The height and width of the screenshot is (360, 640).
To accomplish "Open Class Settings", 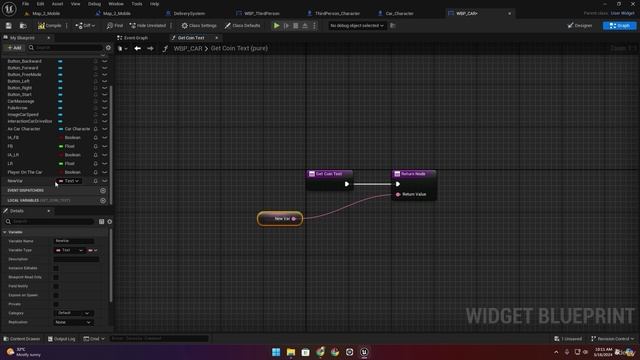I will [199, 26].
